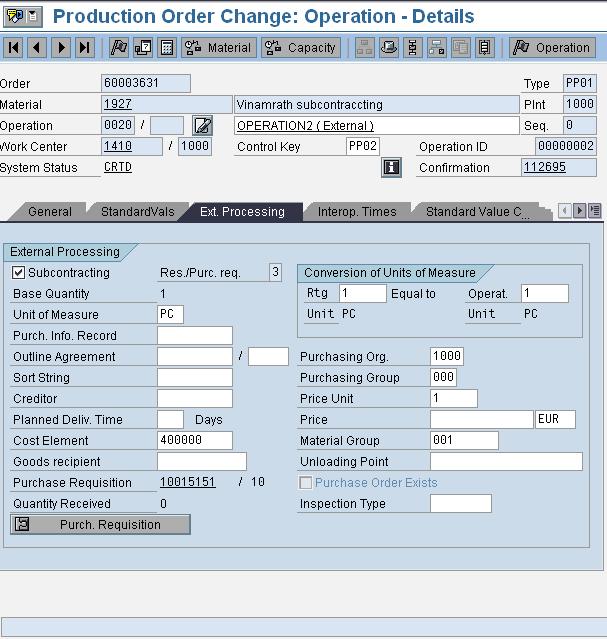Image resolution: width=607 pixels, height=639 pixels.
Task: Click the Material toolbar button
Action: tap(218, 48)
